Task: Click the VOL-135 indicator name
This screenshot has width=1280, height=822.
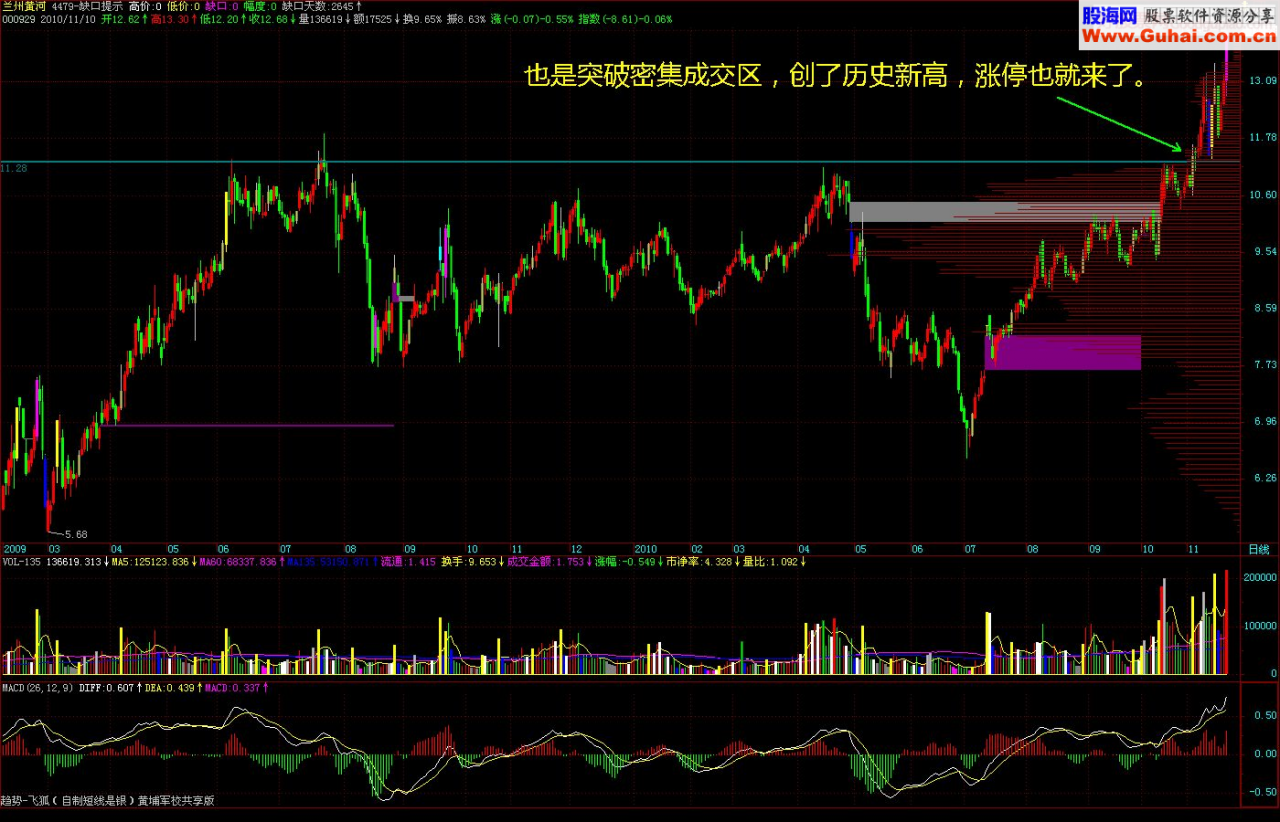Action: click(22, 562)
